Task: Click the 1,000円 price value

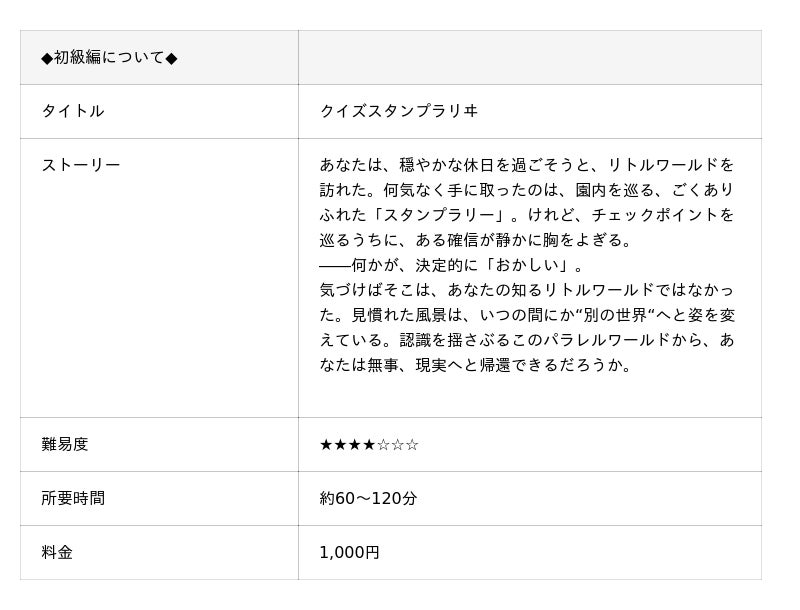Action: tap(349, 552)
